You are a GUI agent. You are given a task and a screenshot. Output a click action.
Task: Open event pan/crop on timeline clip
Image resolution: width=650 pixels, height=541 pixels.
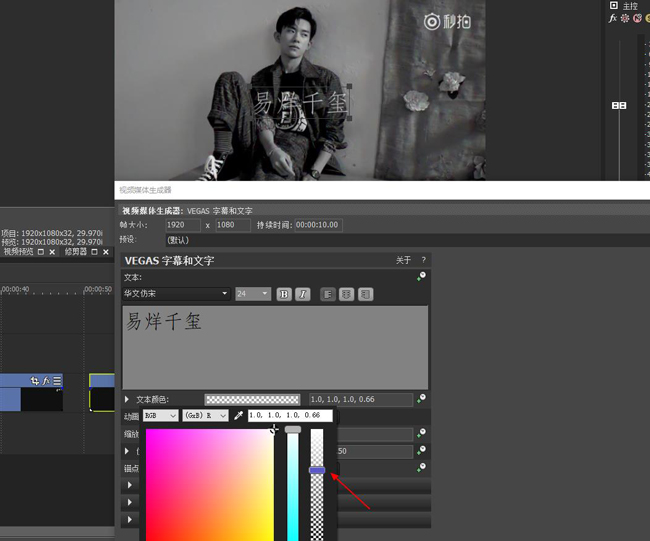(35, 380)
